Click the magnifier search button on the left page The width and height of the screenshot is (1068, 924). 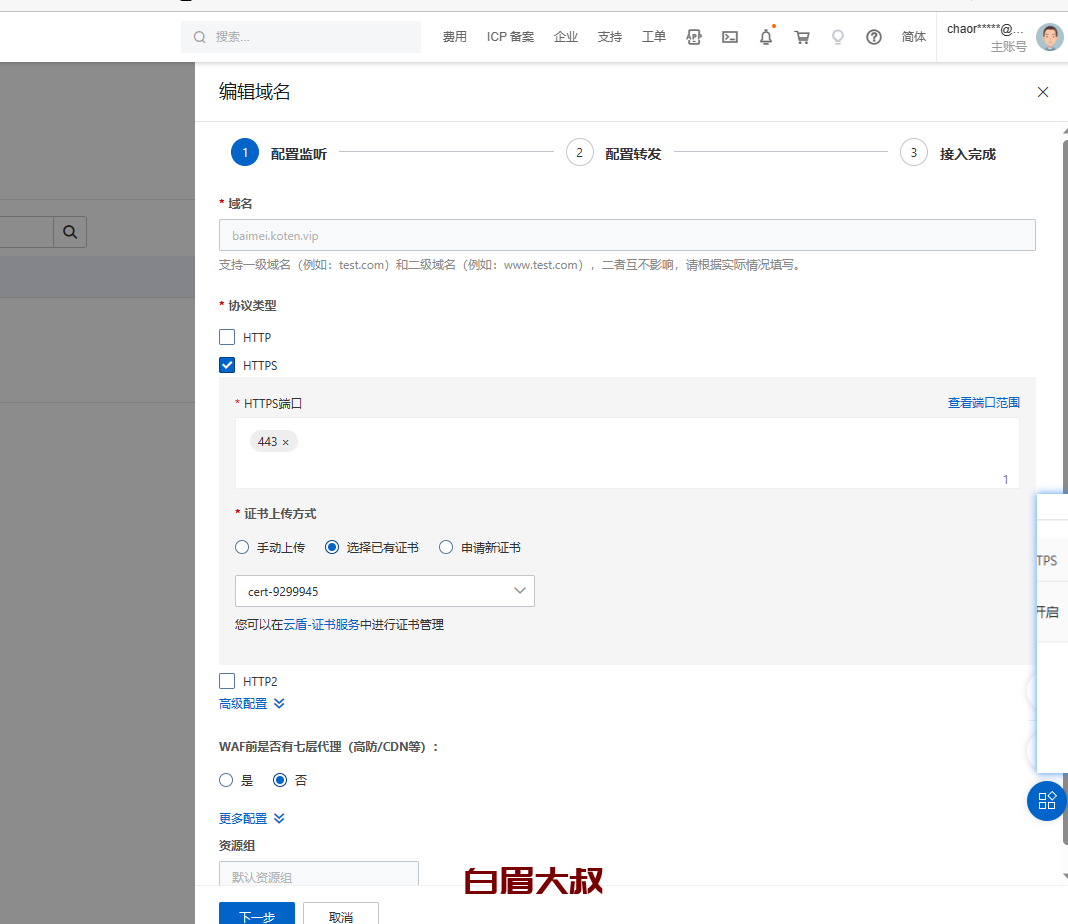[x=70, y=232]
